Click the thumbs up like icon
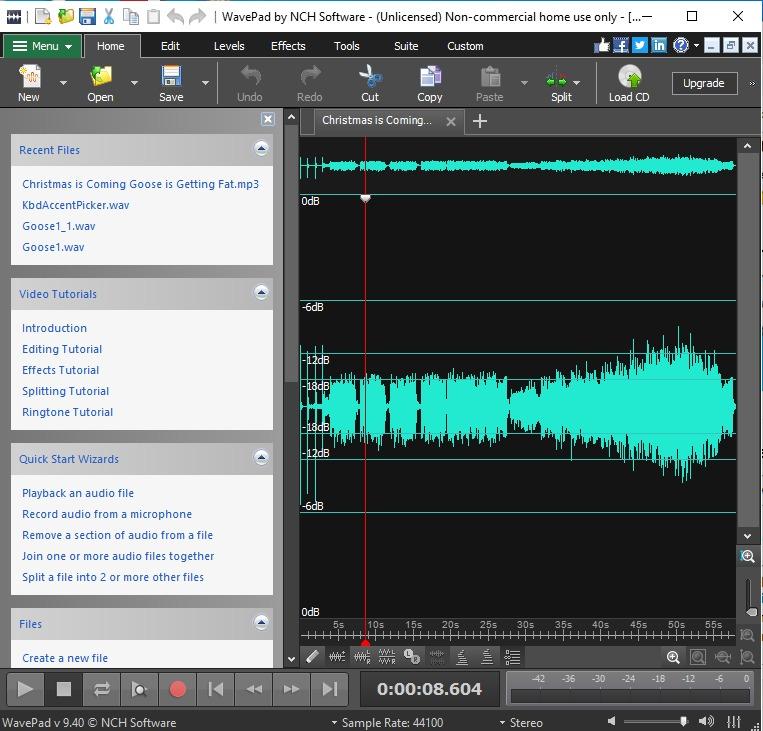Viewport: 763px width, 731px height. coord(602,46)
